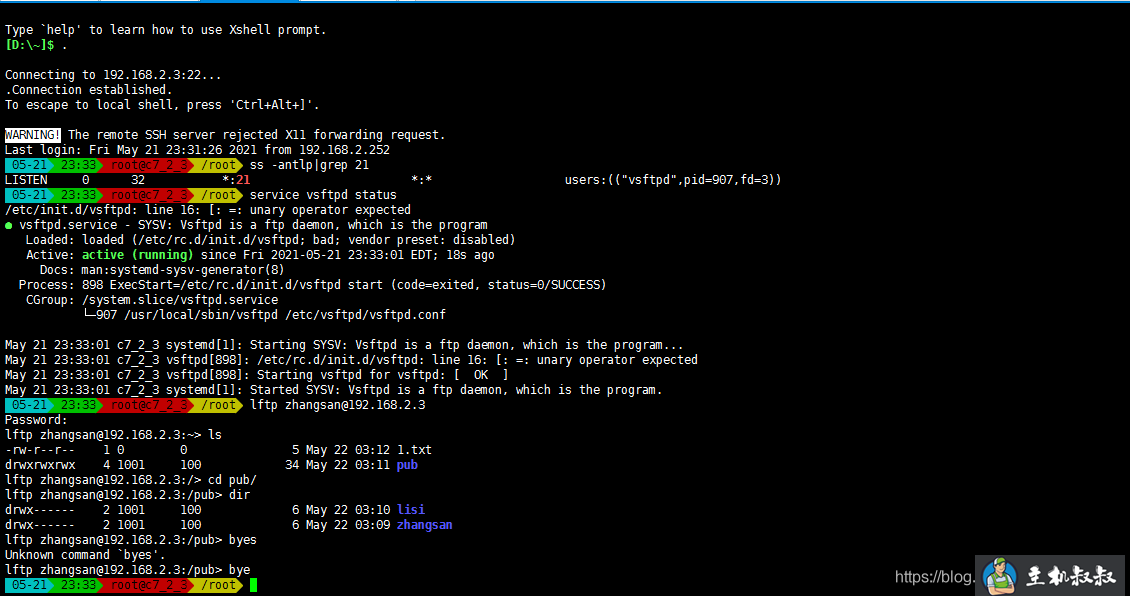
Task: Click the 'service vsftpd status' command text
Action: point(323,195)
